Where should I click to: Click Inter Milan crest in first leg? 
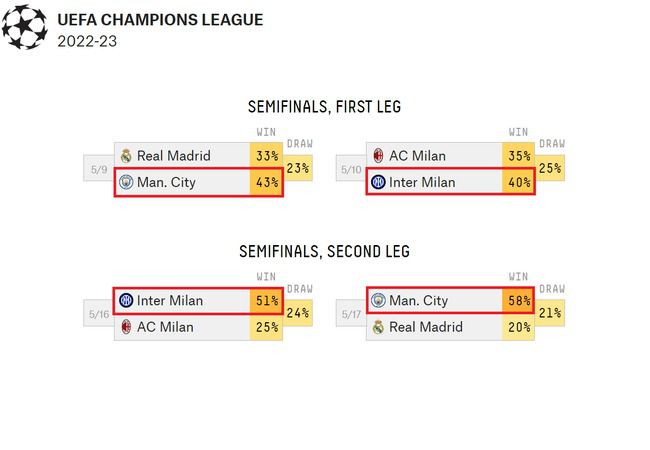pos(378,183)
